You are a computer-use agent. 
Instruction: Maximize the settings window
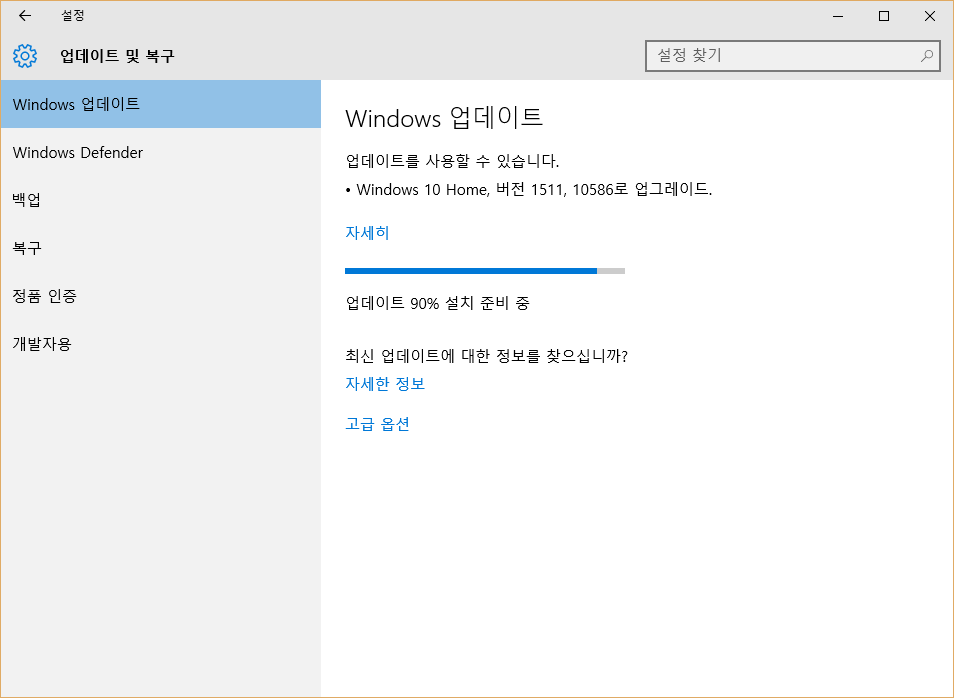(884, 16)
